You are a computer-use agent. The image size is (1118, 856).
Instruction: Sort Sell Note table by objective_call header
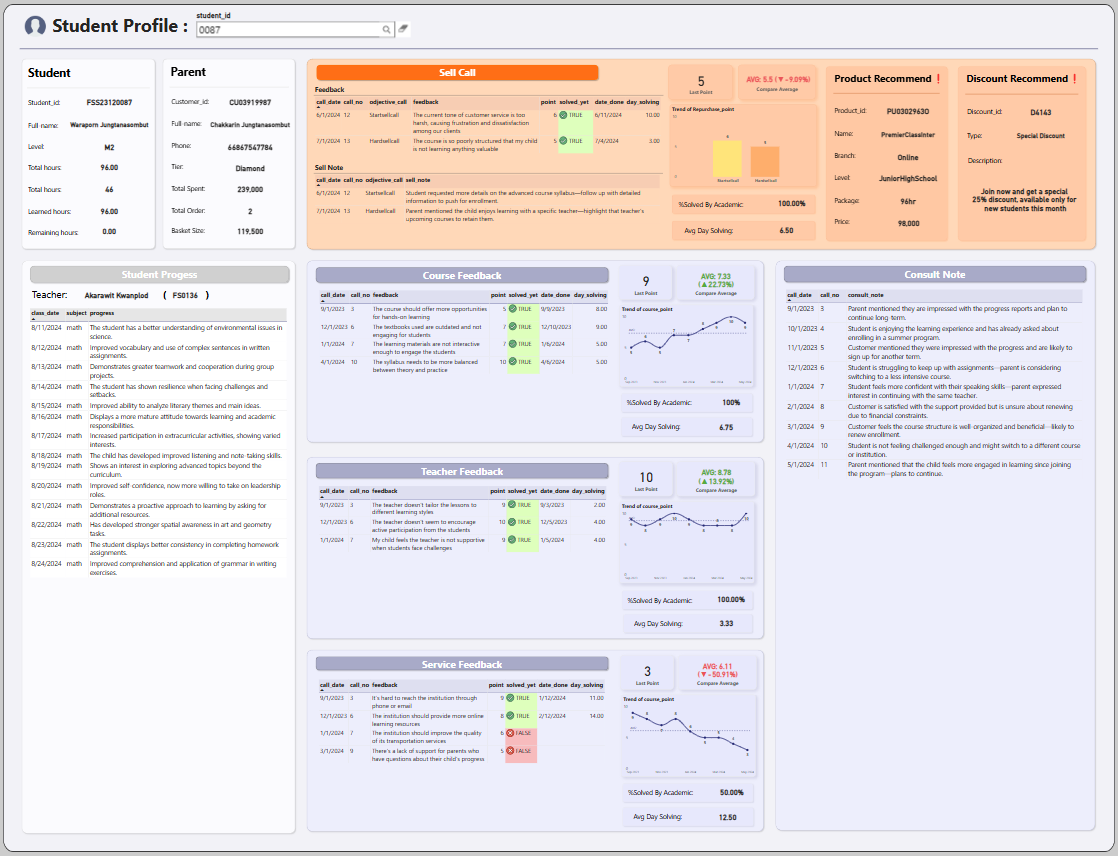[384, 180]
